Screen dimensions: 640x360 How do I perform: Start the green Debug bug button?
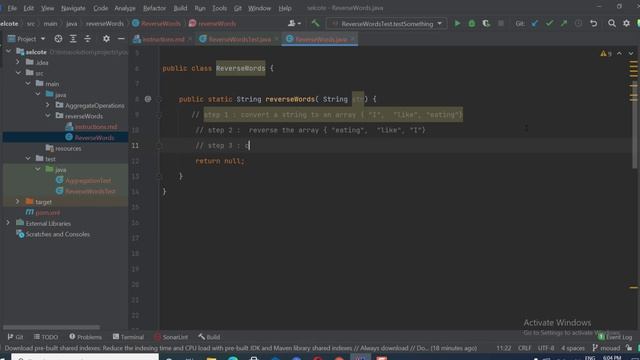point(471,24)
